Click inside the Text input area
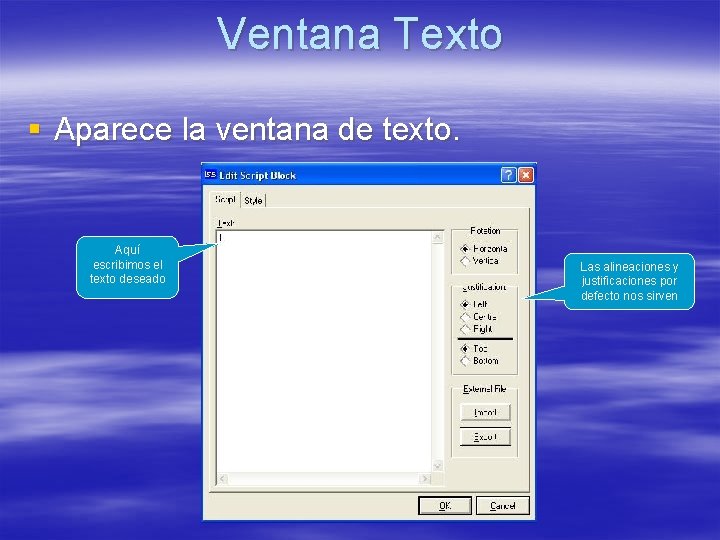The width and height of the screenshot is (720, 540). pos(324,351)
